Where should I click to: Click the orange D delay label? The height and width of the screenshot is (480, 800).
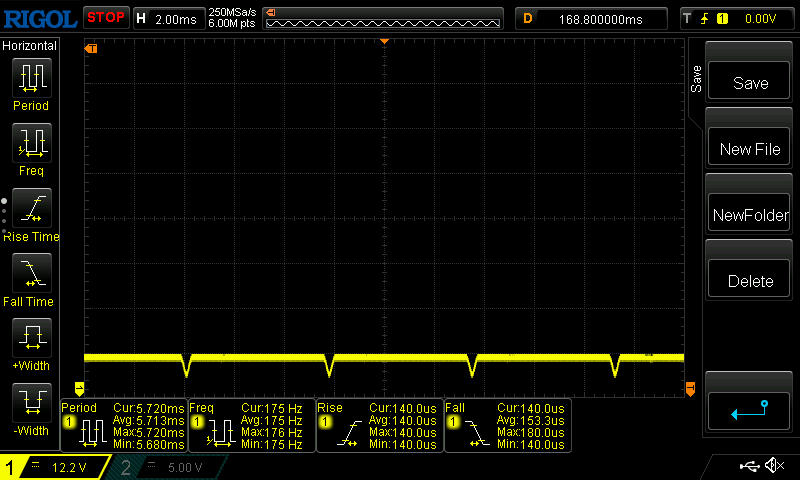click(528, 19)
